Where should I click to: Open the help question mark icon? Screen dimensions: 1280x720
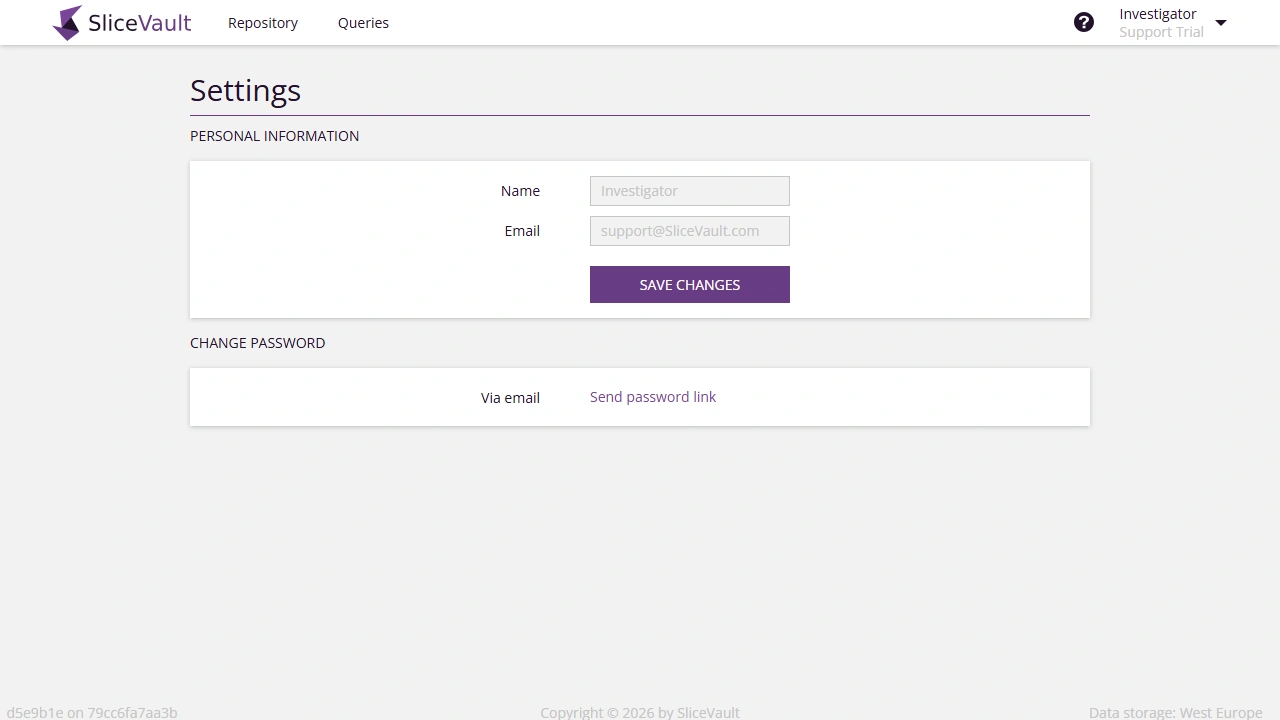(x=1084, y=21)
